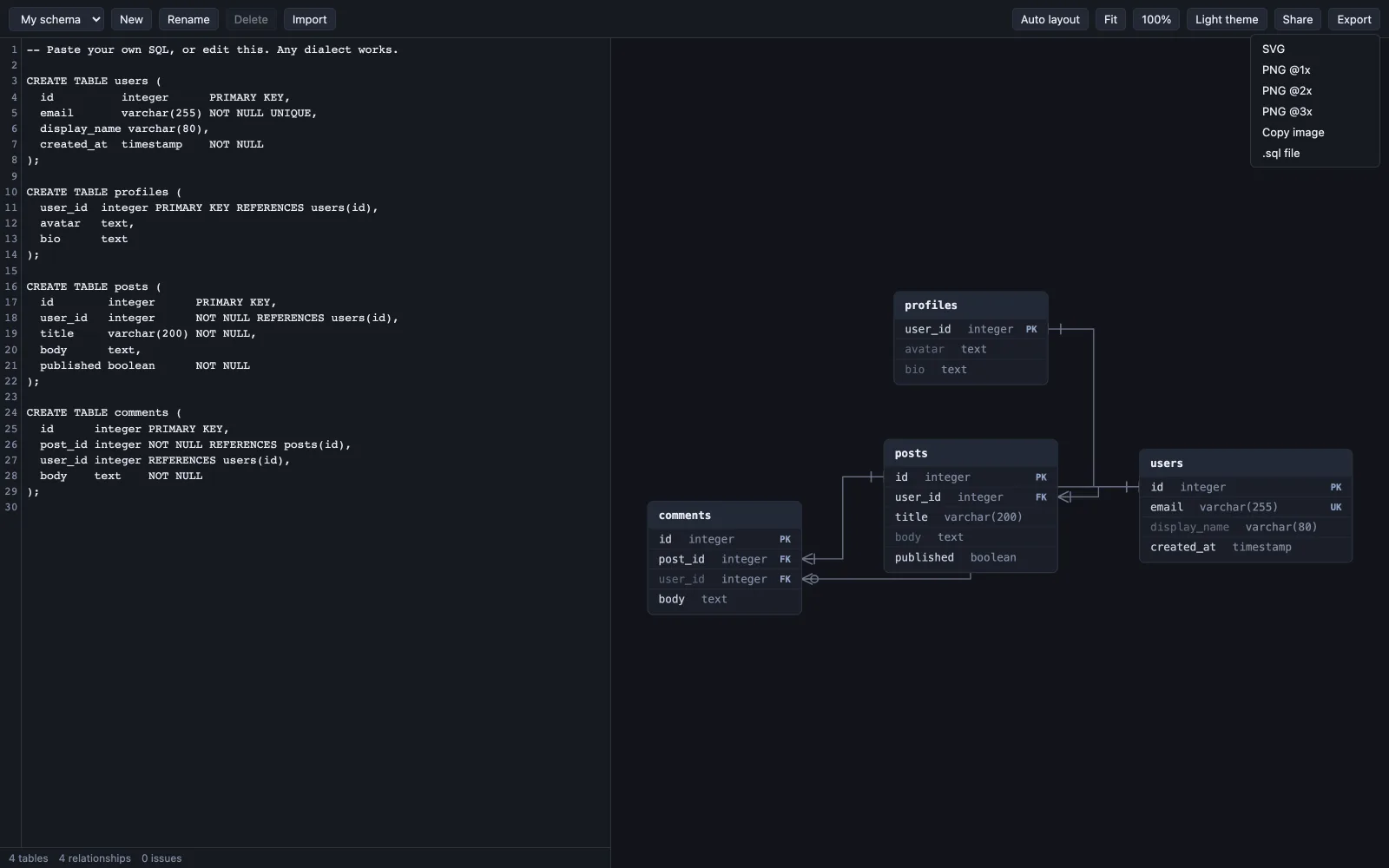Image resolution: width=1389 pixels, height=868 pixels.
Task: Click the published boolean row in posts
Action: (971, 557)
